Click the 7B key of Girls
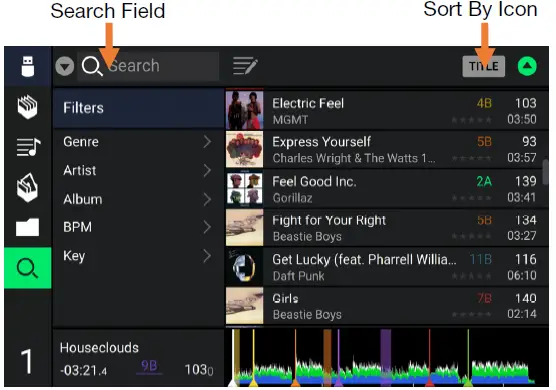The height and width of the screenshot is (390, 556). click(x=484, y=299)
